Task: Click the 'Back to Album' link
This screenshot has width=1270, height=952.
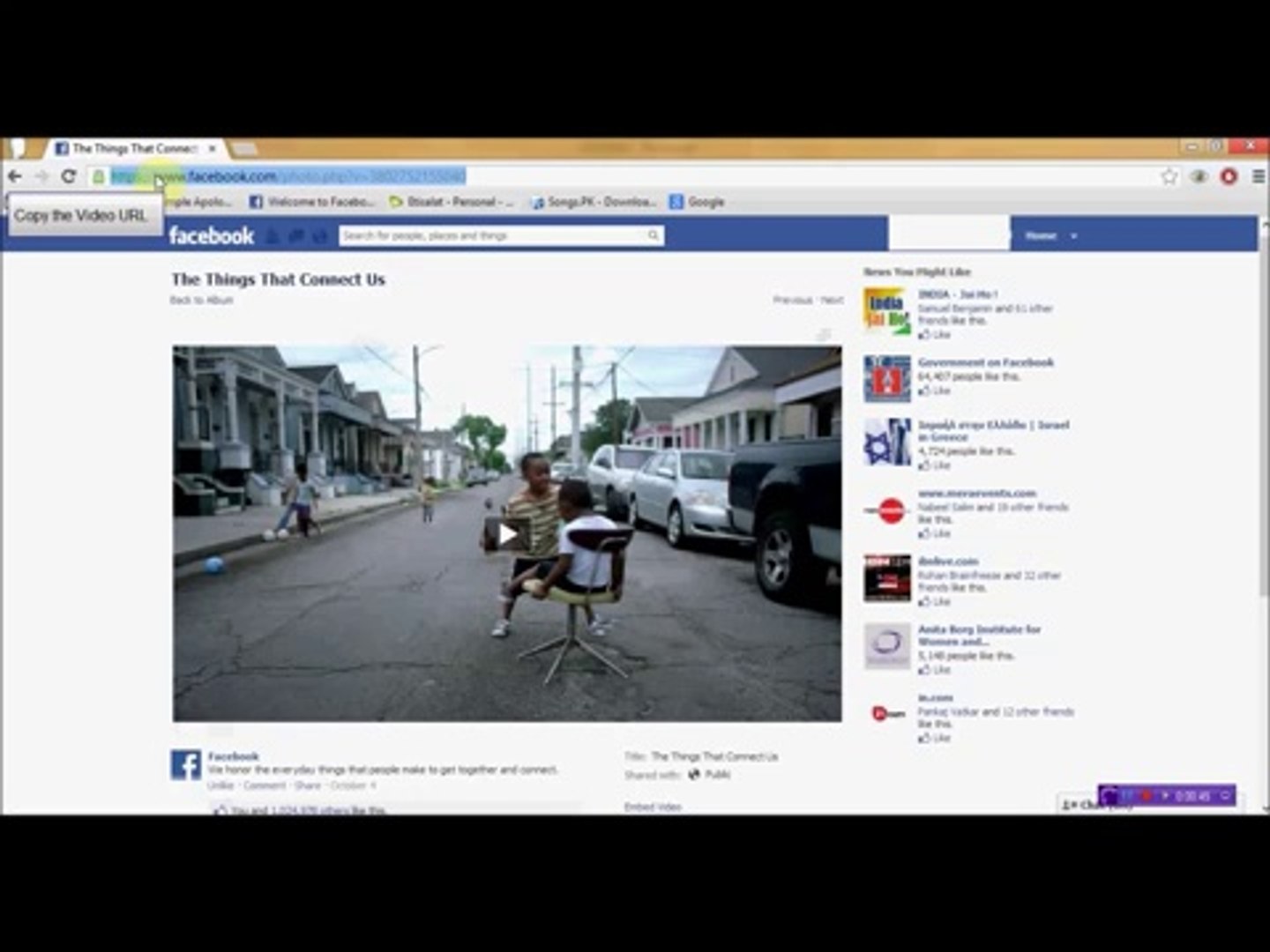Action: (202, 301)
